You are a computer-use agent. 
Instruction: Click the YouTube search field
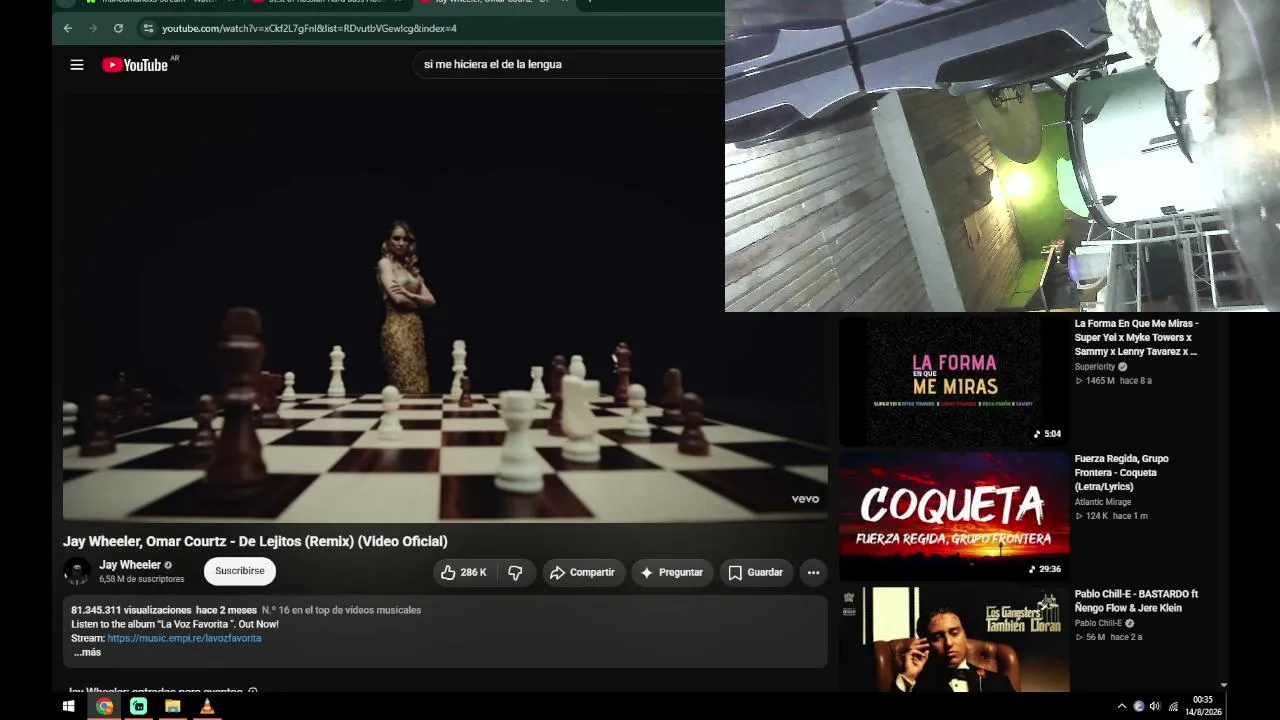point(570,64)
